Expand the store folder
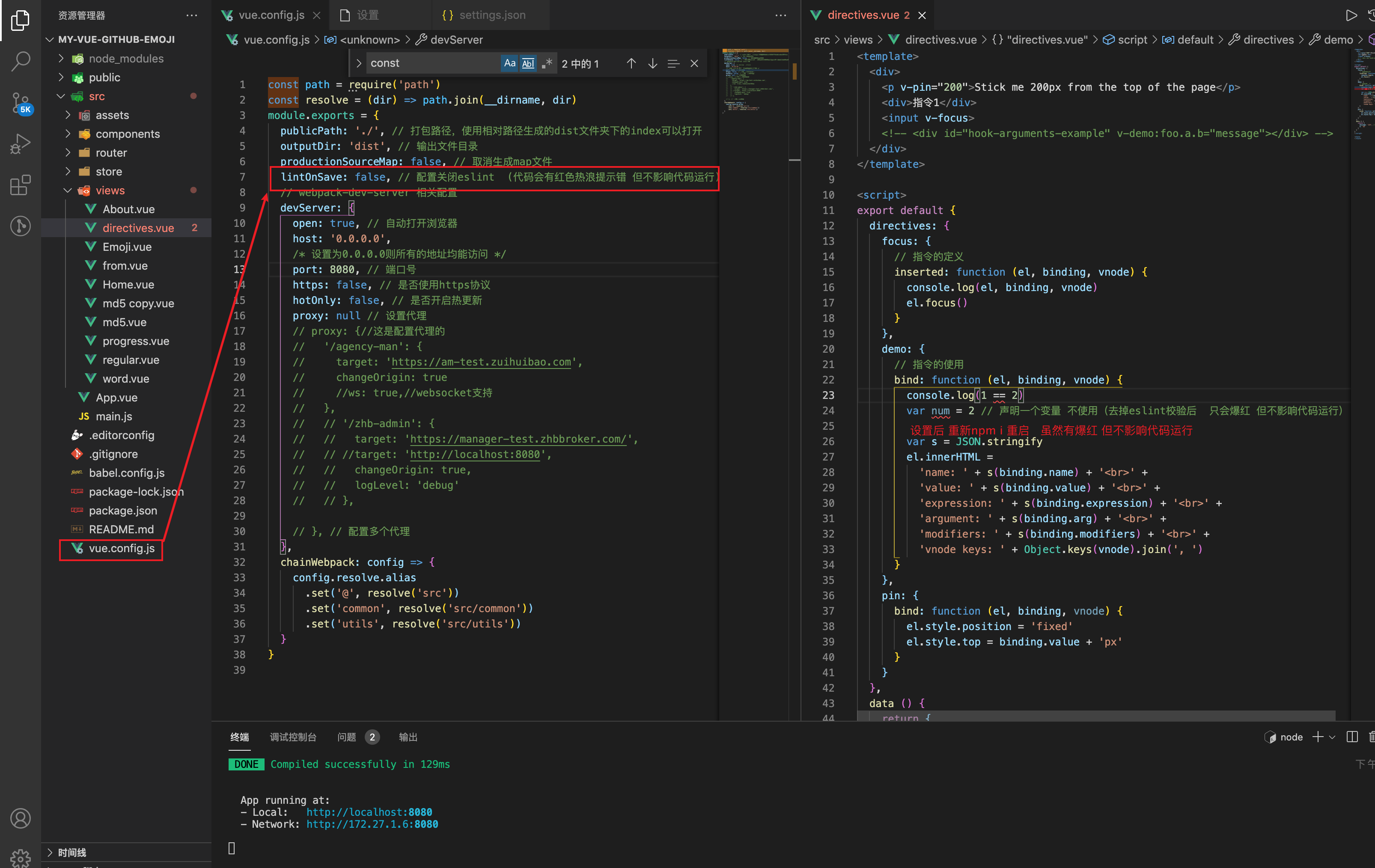This screenshot has width=1375, height=868. tap(68, 171)
